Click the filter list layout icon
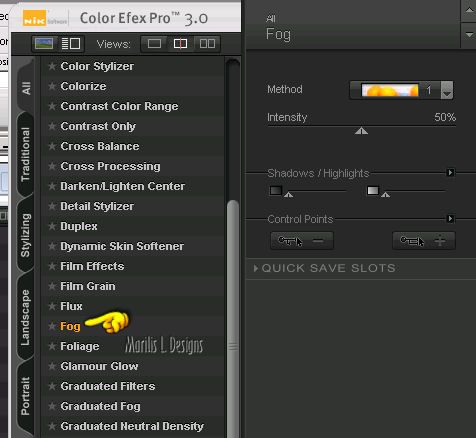 [x=71, y=44]
